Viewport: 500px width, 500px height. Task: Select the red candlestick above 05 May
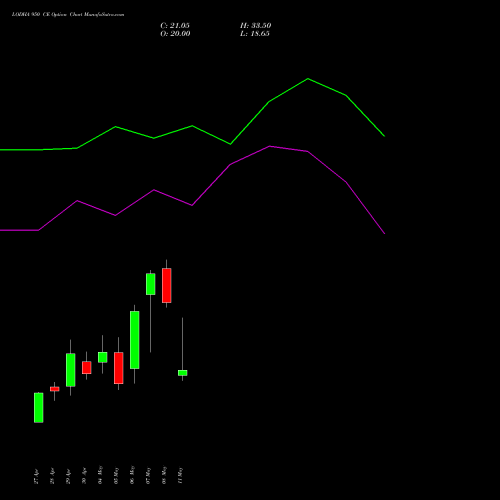point(119,368)
